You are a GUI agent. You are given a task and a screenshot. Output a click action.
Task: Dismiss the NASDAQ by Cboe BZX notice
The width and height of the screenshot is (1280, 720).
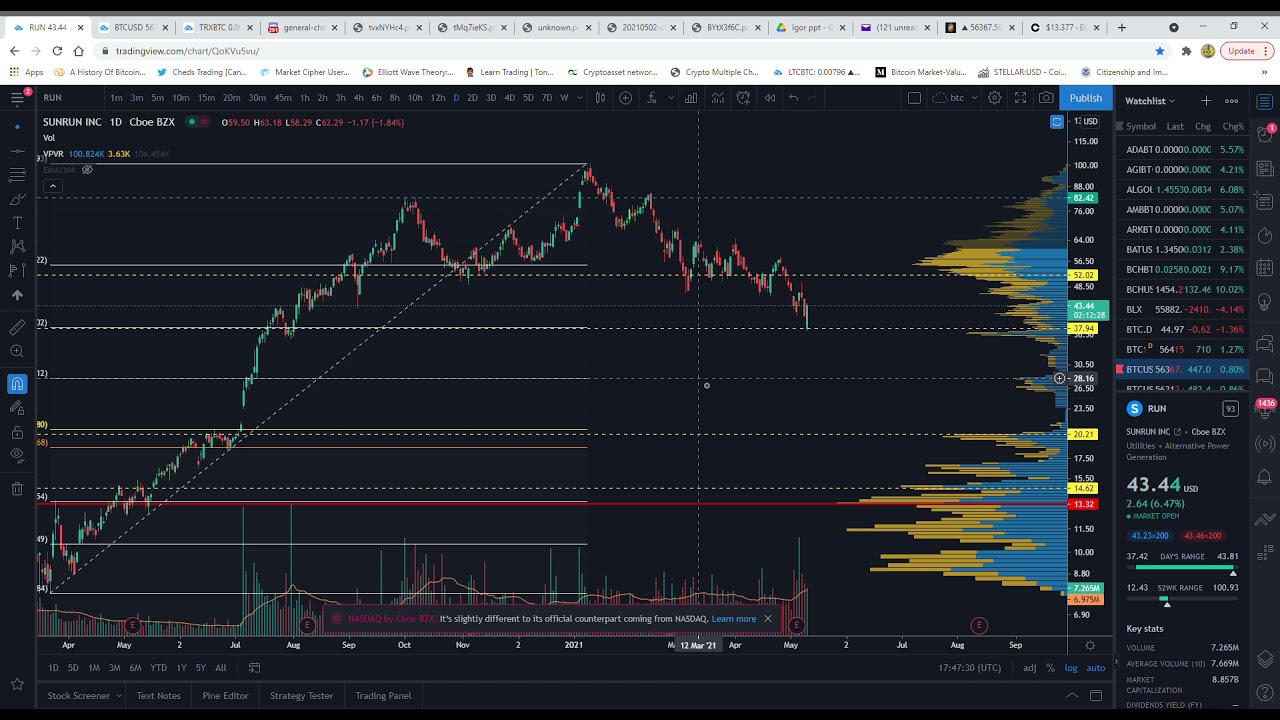pos(768,619)
